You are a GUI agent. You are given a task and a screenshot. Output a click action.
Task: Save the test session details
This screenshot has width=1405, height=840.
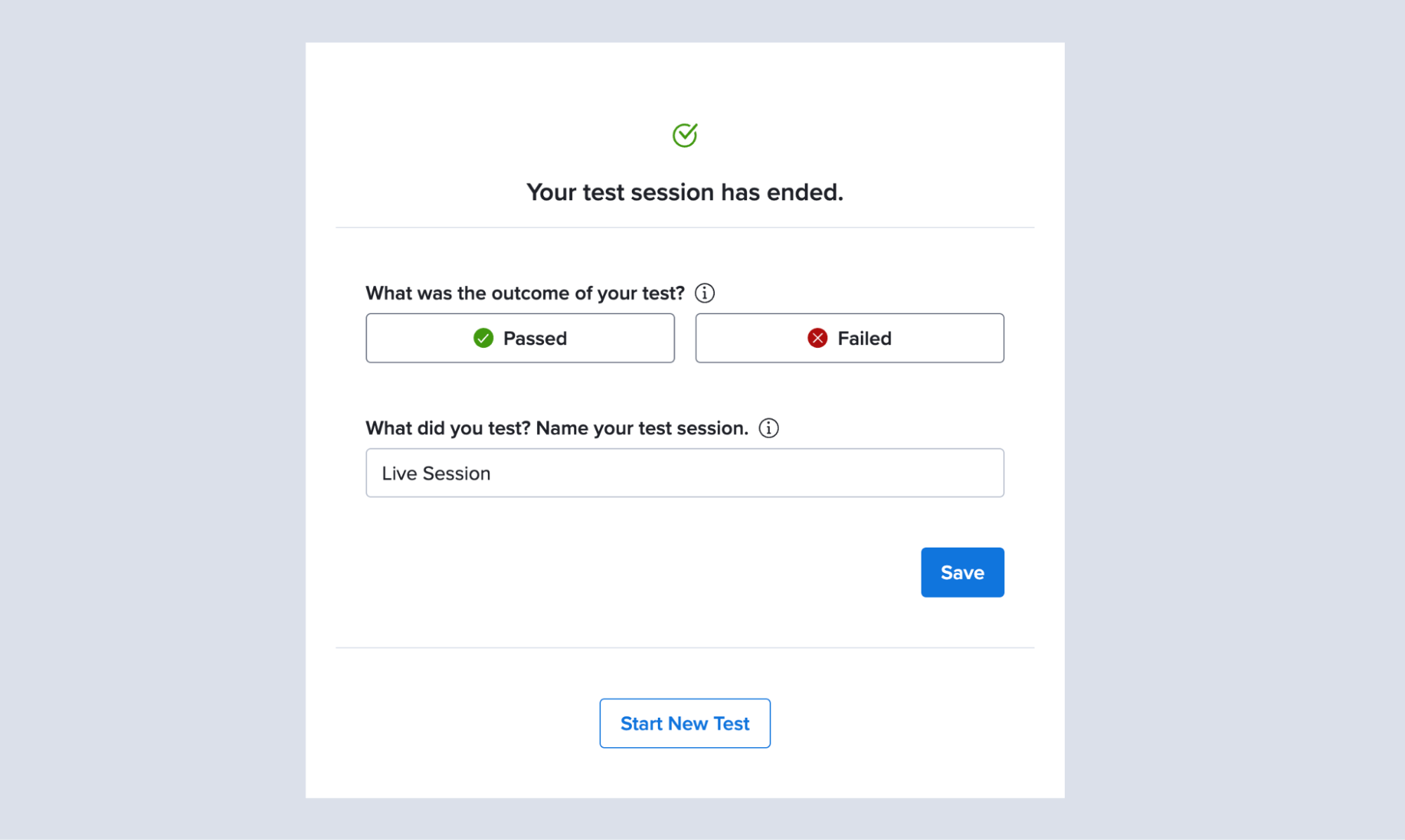962,572
